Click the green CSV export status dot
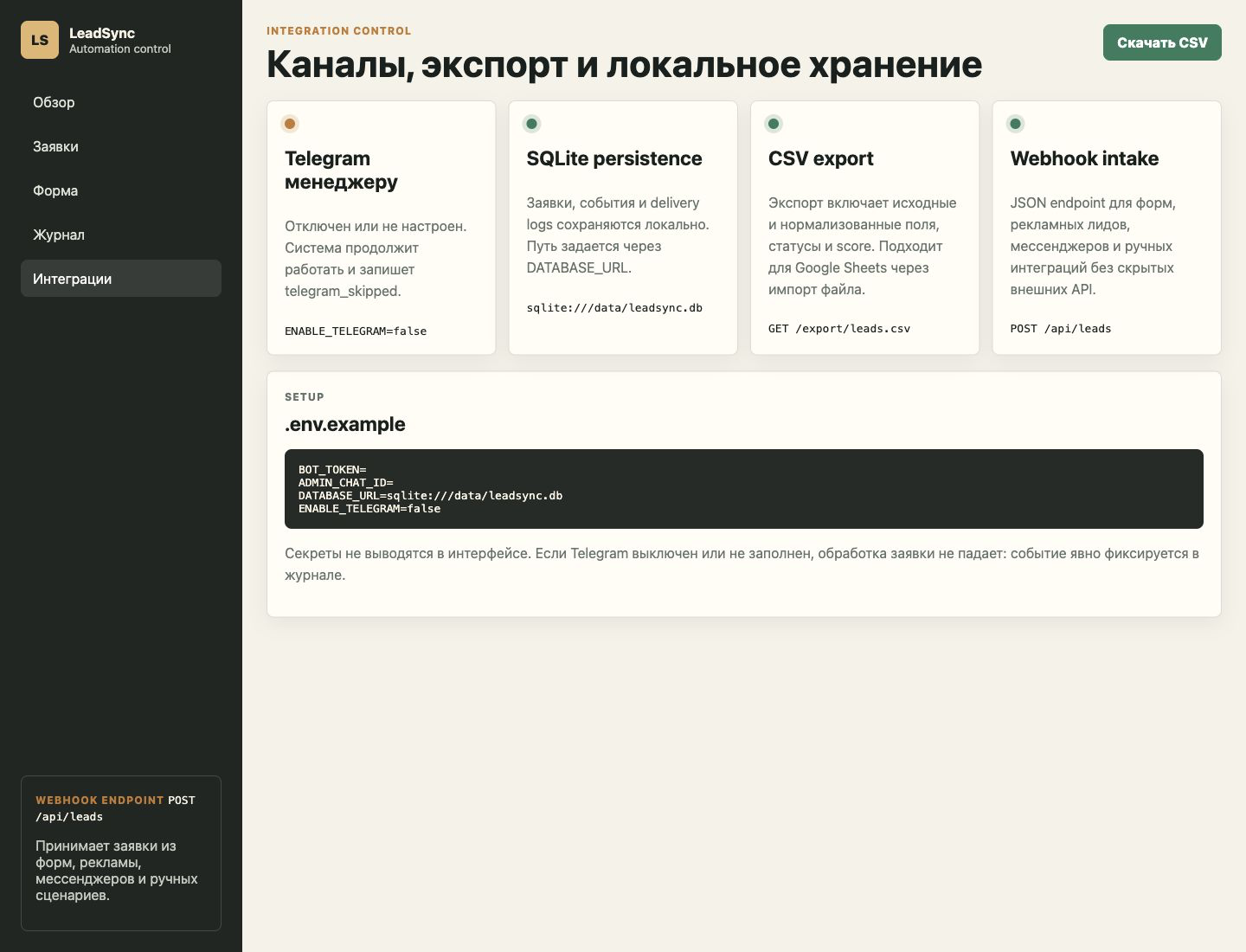 (x=774, y=124)
